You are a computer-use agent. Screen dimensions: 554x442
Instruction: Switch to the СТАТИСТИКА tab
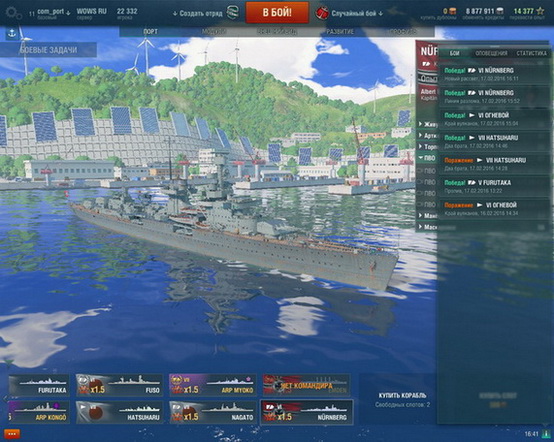pos(531,53)
